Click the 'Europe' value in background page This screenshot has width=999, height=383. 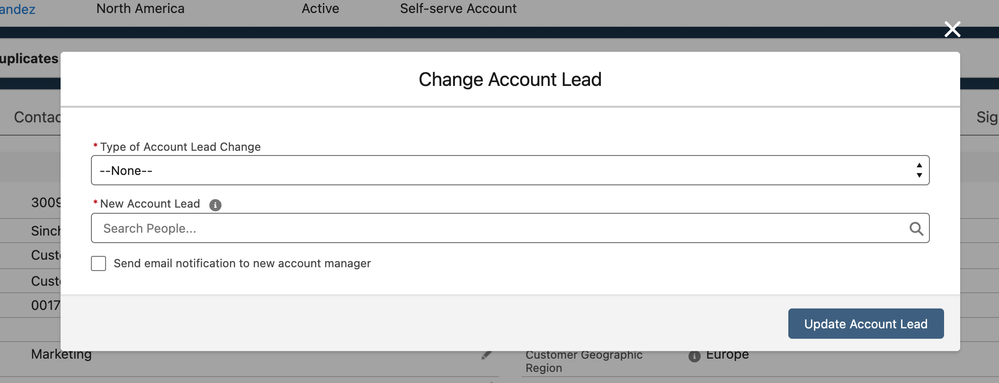727,355
